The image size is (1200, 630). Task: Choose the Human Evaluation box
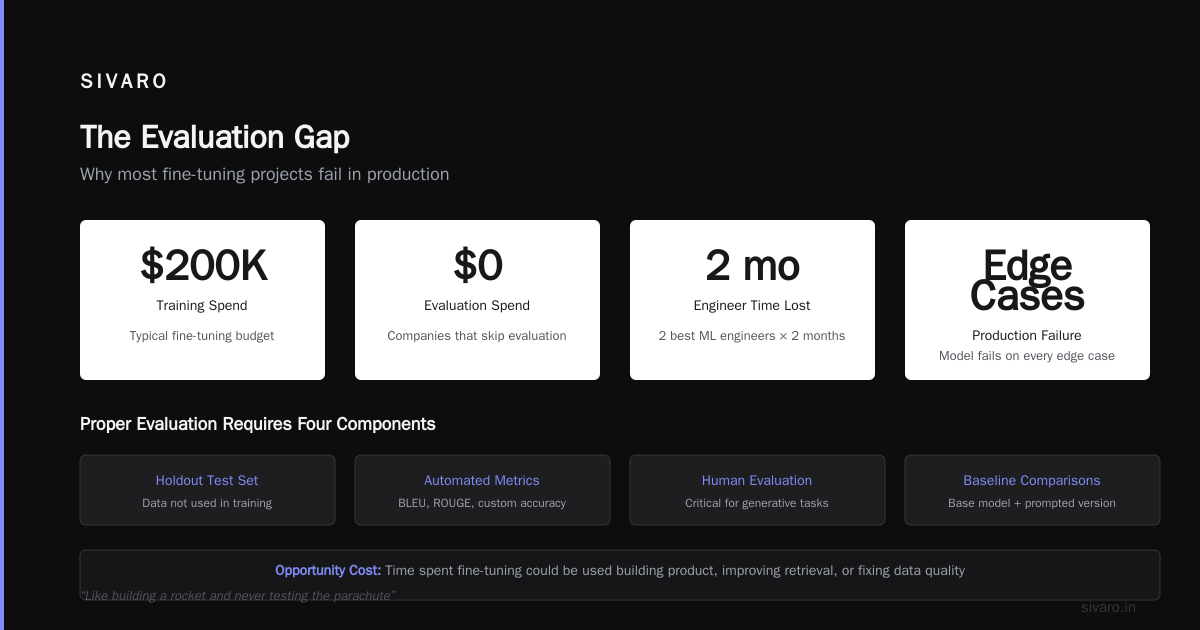click(757, 490)
